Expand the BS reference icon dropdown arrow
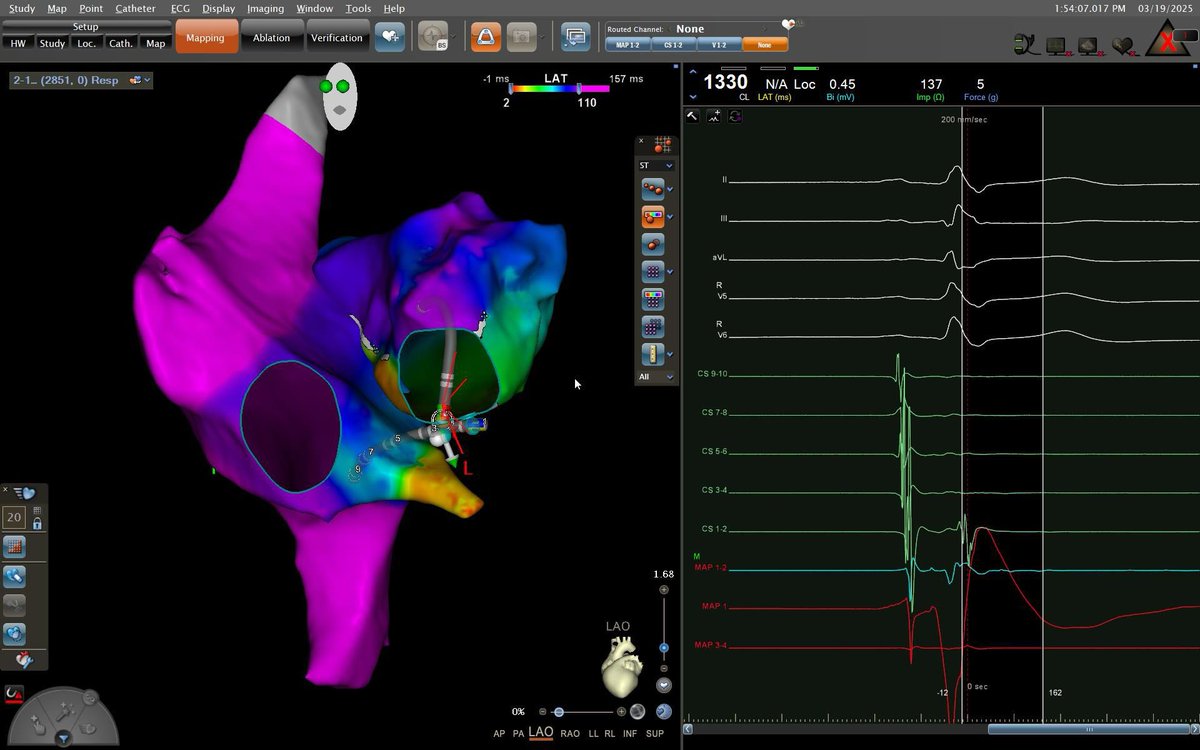This screenshot has width=1200, height=750. (451, 37)
